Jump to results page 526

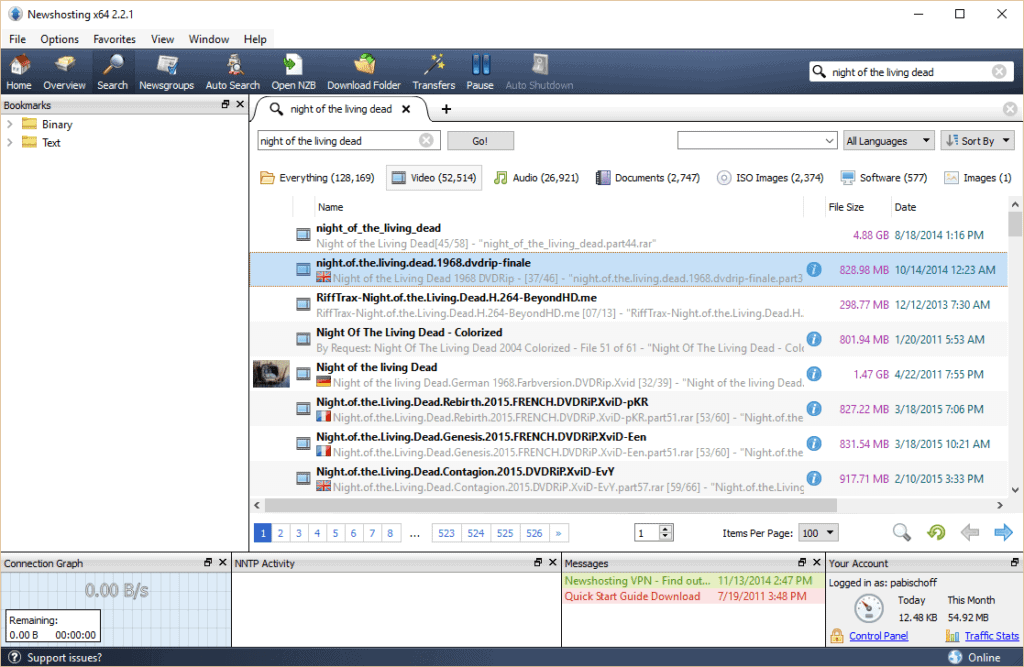click(534, 533)
